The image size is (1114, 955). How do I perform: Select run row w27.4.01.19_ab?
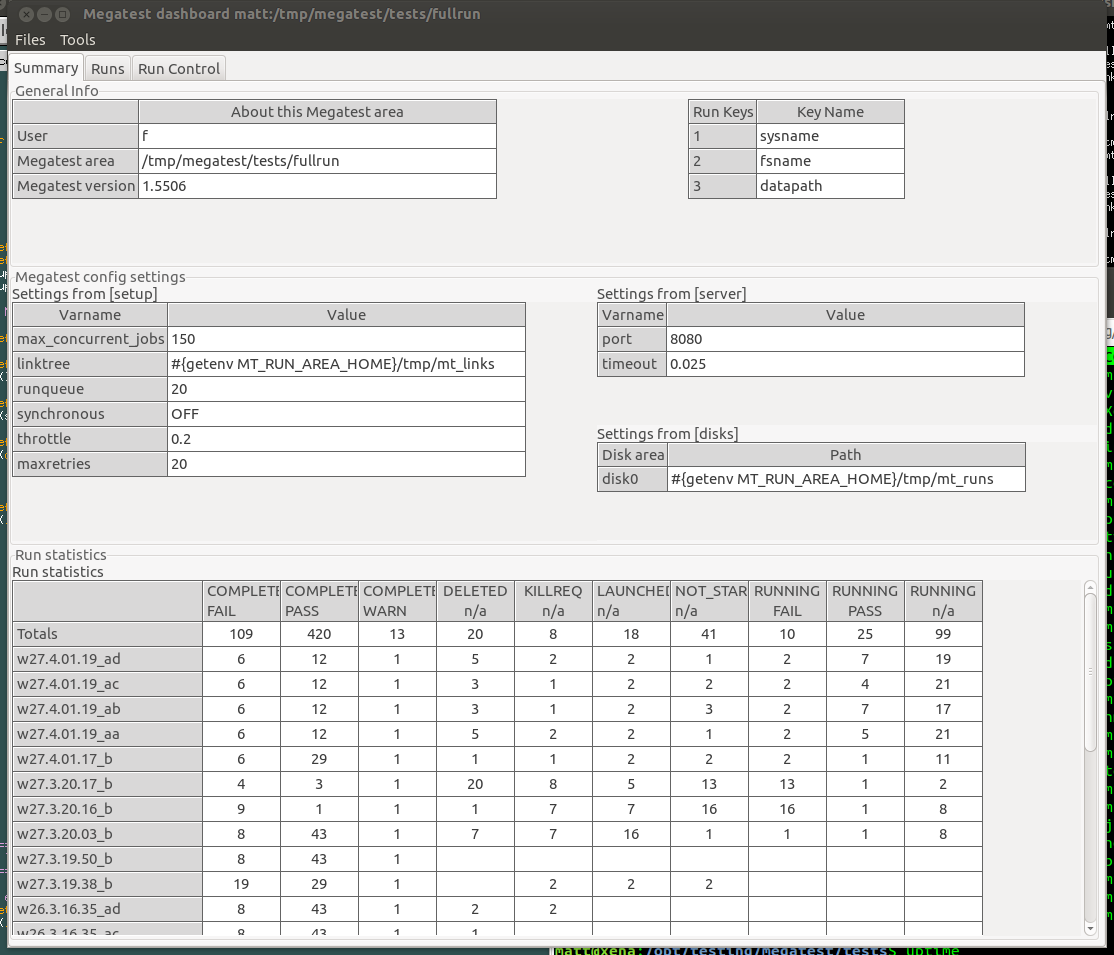(x=107, y=708)
